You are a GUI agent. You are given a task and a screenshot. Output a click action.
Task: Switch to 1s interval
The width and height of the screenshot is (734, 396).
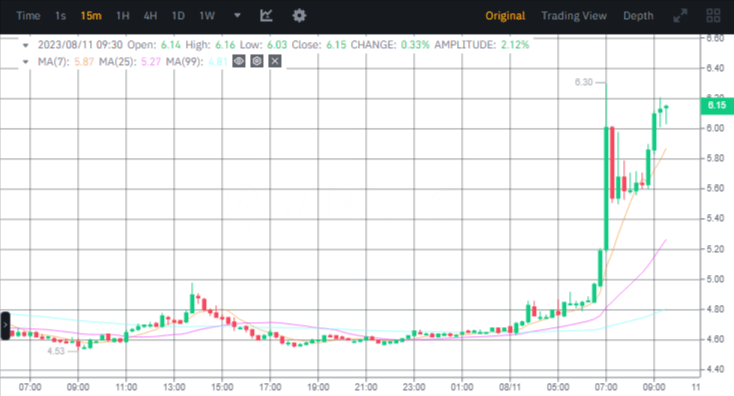(x=60, y=16)
